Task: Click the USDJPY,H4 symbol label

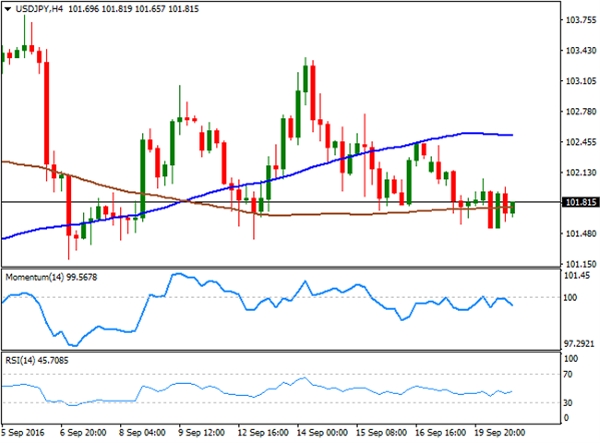Action: point(39,9)
